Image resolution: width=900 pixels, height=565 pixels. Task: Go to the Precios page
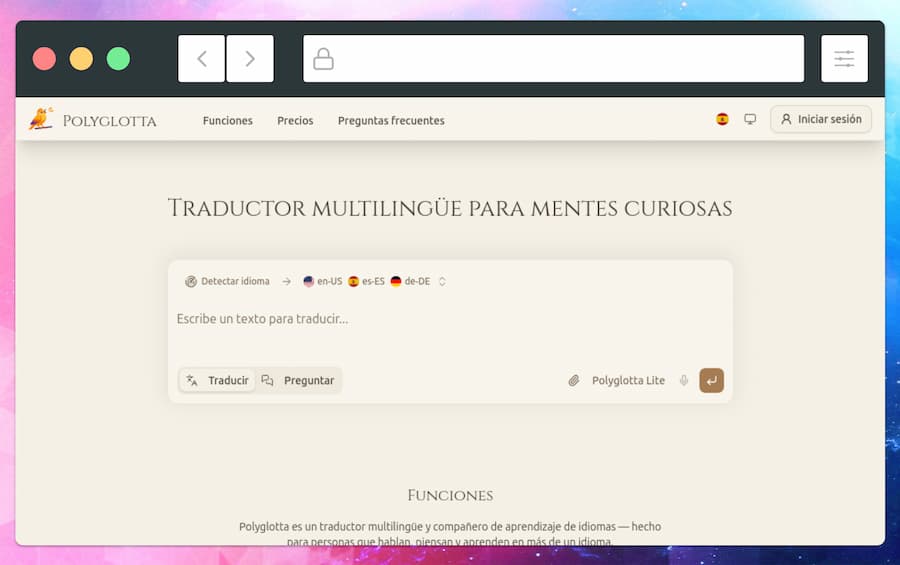(x=295, y=121)
